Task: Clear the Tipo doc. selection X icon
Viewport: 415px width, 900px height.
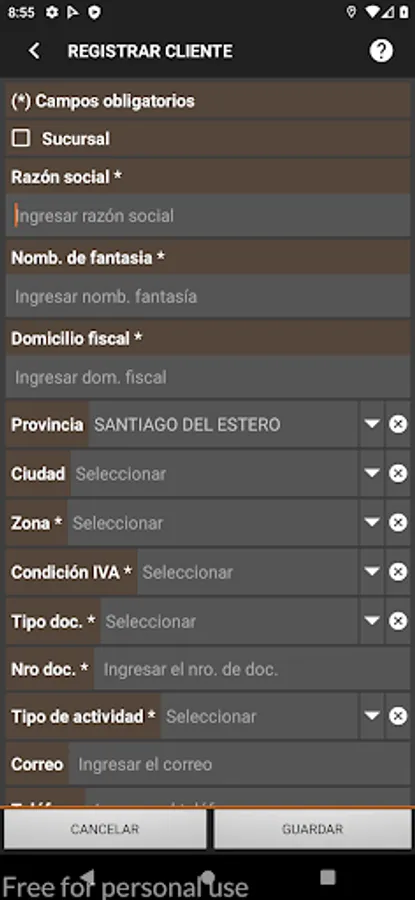Action: (398, 621)
